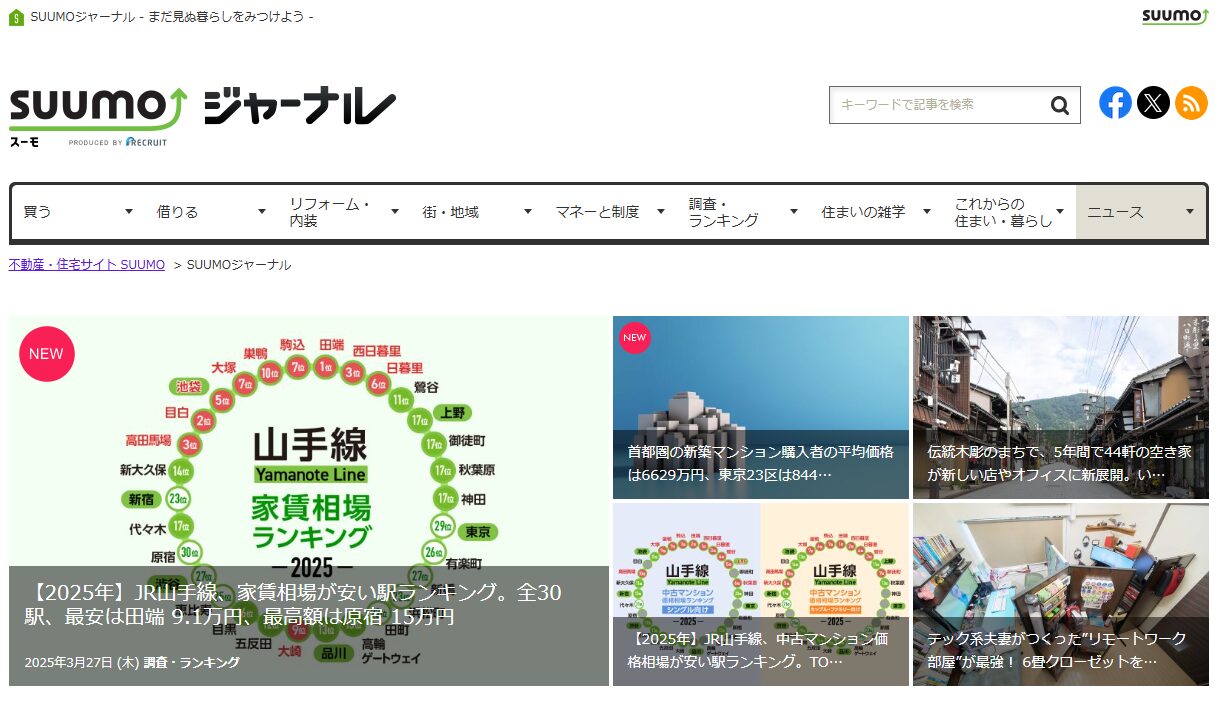1230x705 pixels.
Task: Open the 街・地域 menu
Action: pyautogui.click(x=477, y=212)
